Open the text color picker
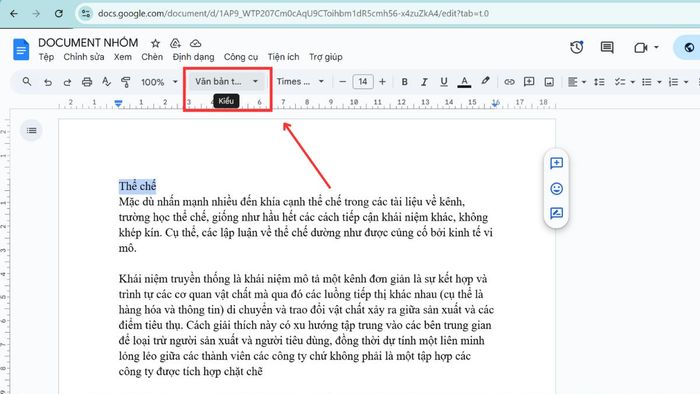The height and width of the screenshot is (394, 700). pyautogui.click(x=464, y=82)
